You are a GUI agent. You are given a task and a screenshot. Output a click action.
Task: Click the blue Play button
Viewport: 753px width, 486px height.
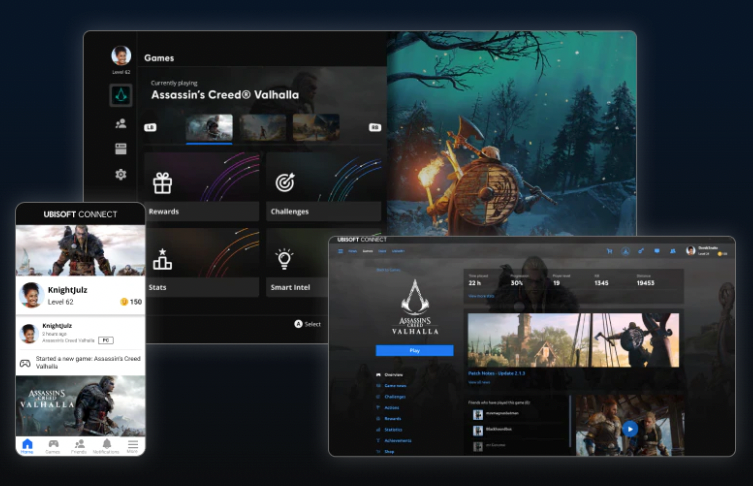click(414, 351)
